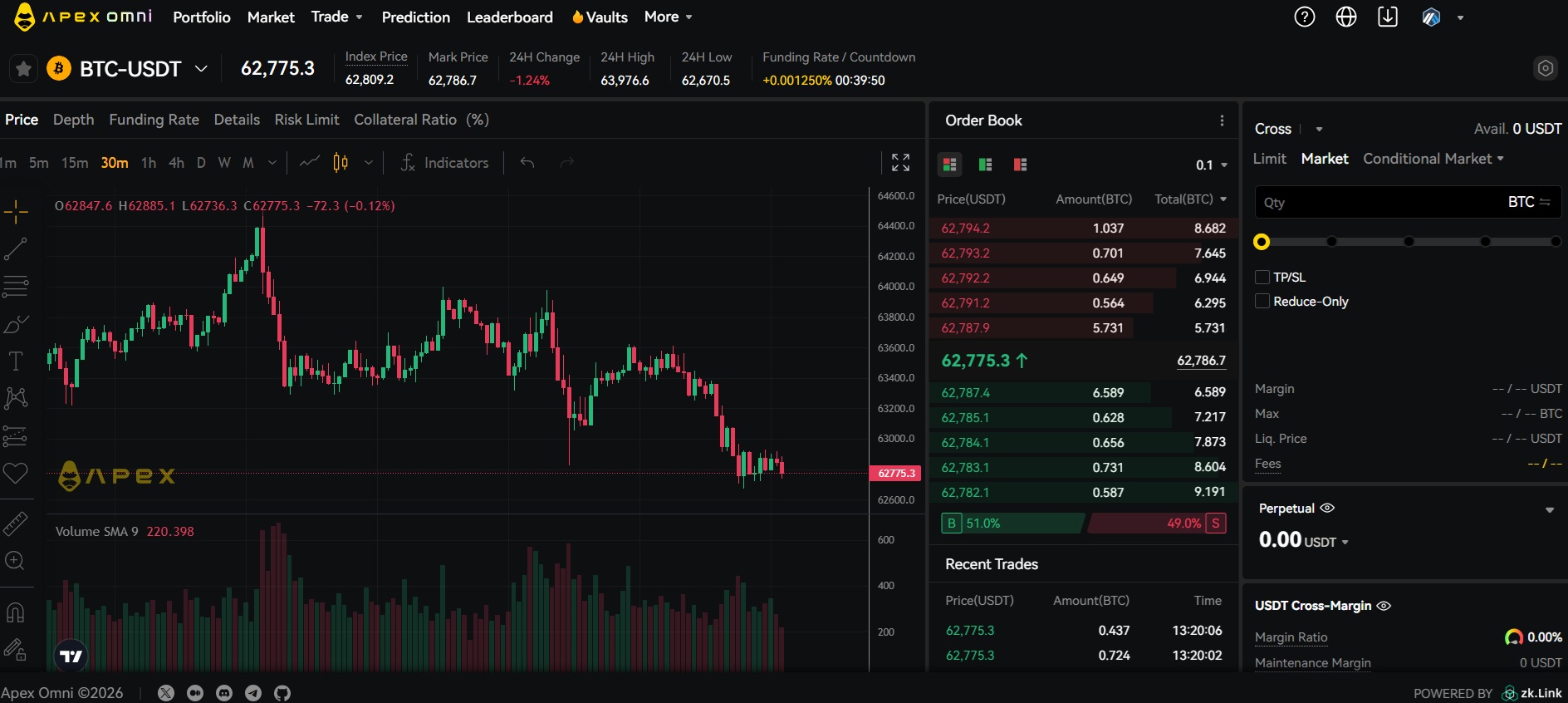Open chart Indicators button
Image resolution: width=1568 pixels, height=703 pixels.
click(x=444, y=162)
